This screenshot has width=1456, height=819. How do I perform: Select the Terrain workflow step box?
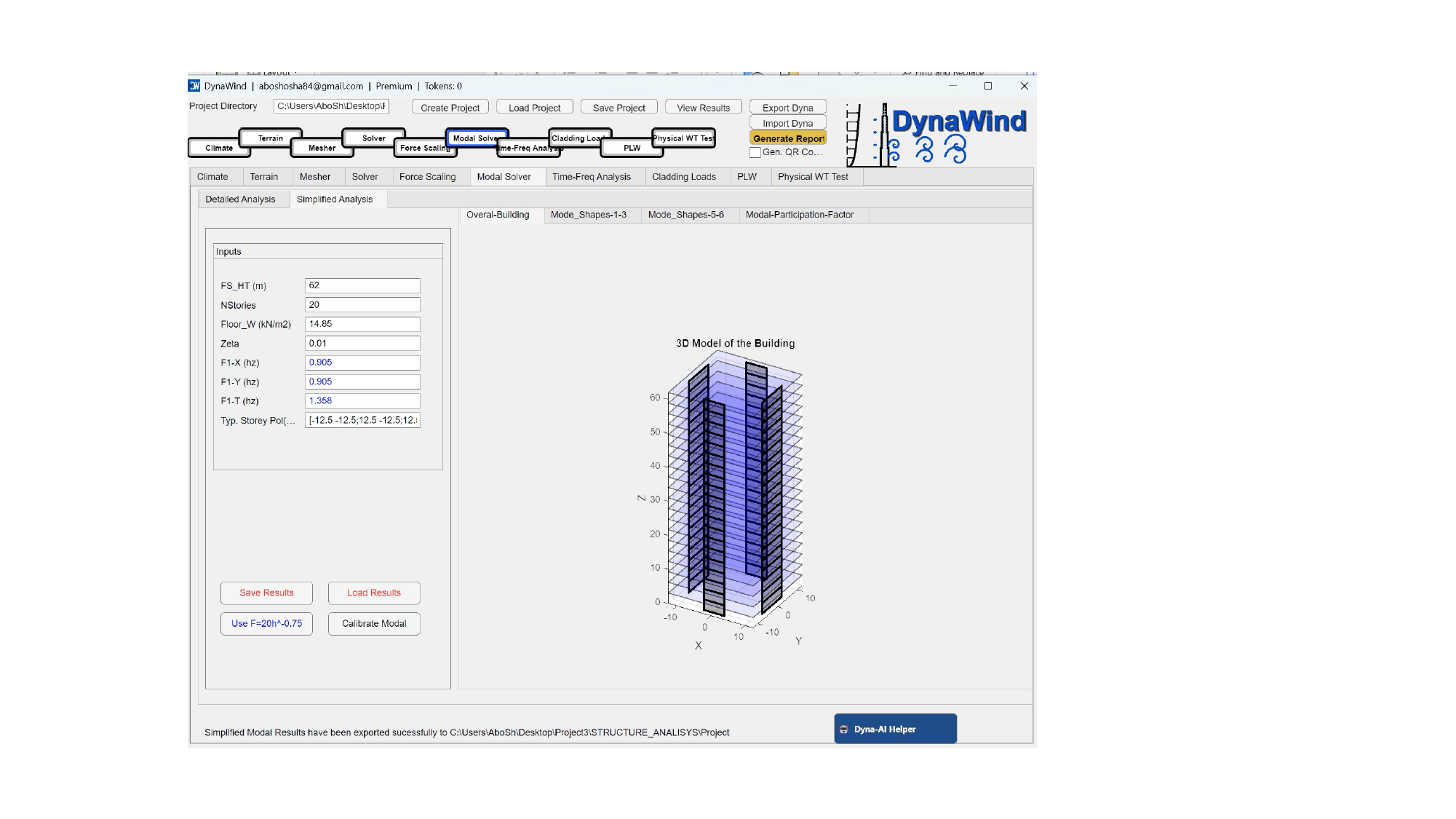pyautogui.click(x=271, y=138)
